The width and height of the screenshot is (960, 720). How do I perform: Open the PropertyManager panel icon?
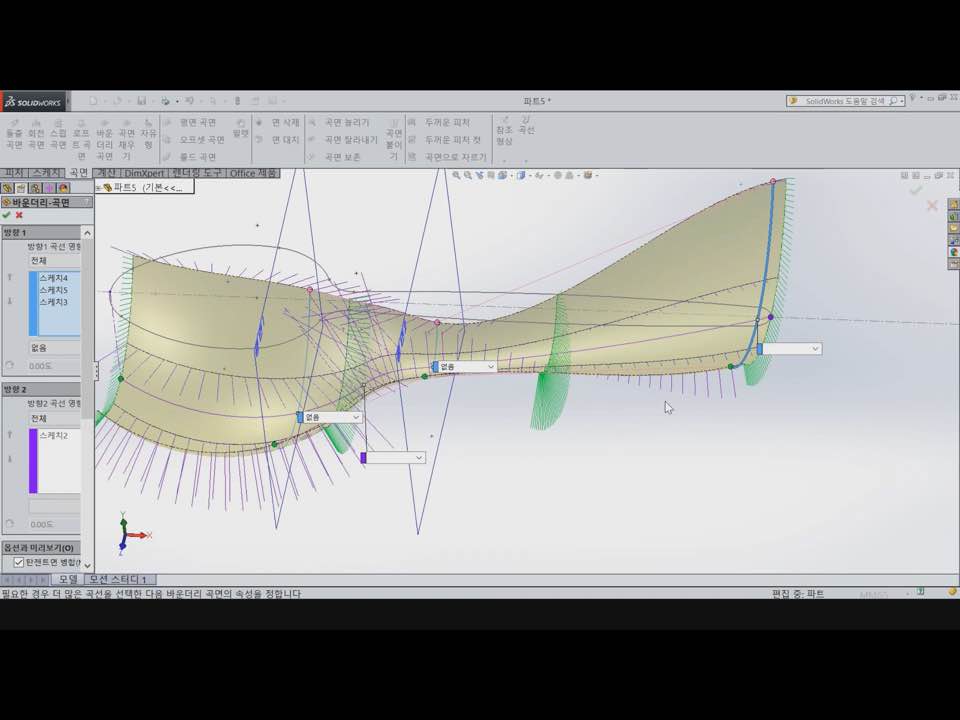pos(22,188)
